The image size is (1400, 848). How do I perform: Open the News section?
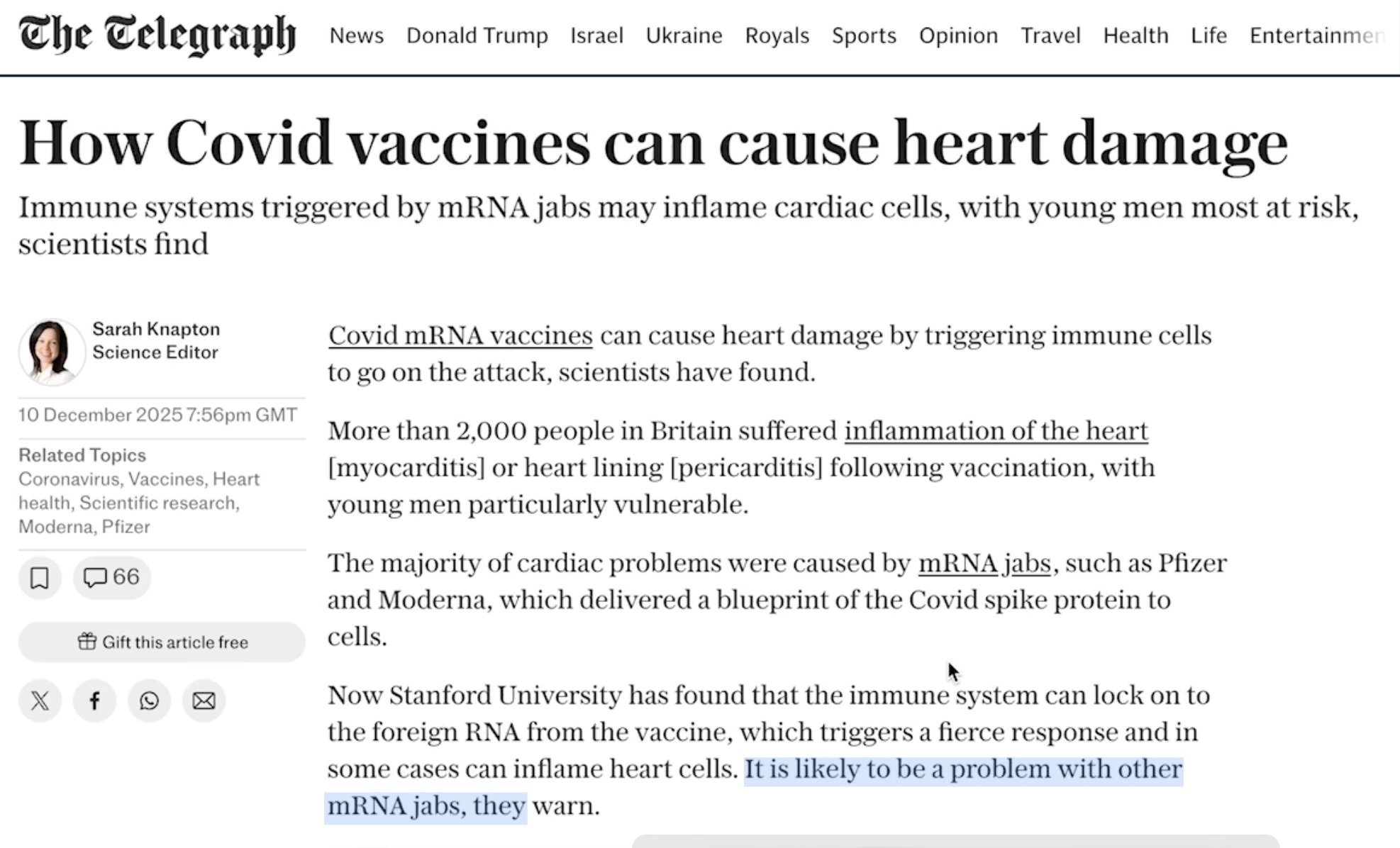coord(357,35)
